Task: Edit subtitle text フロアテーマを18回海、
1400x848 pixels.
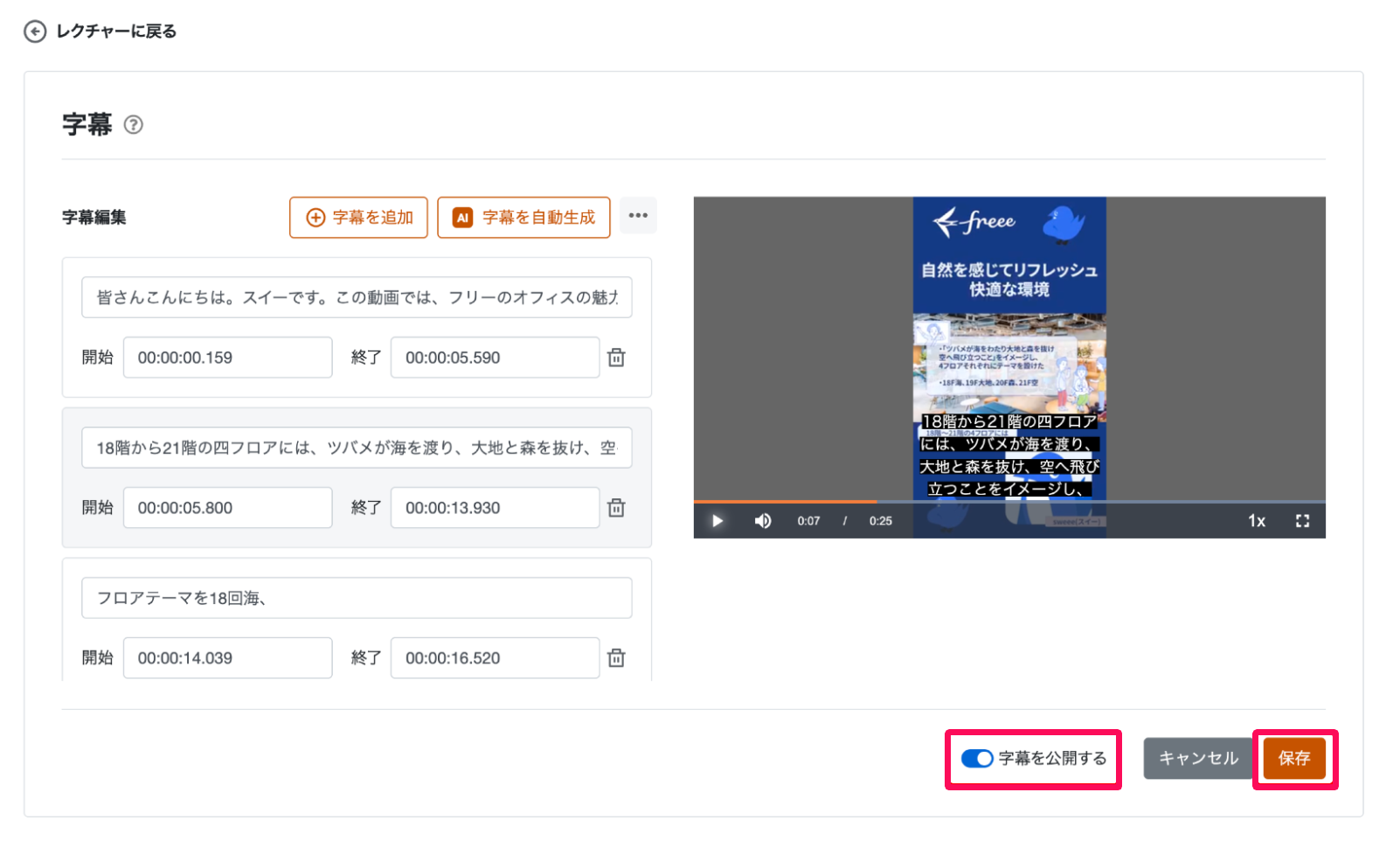Action: (357, 598)
